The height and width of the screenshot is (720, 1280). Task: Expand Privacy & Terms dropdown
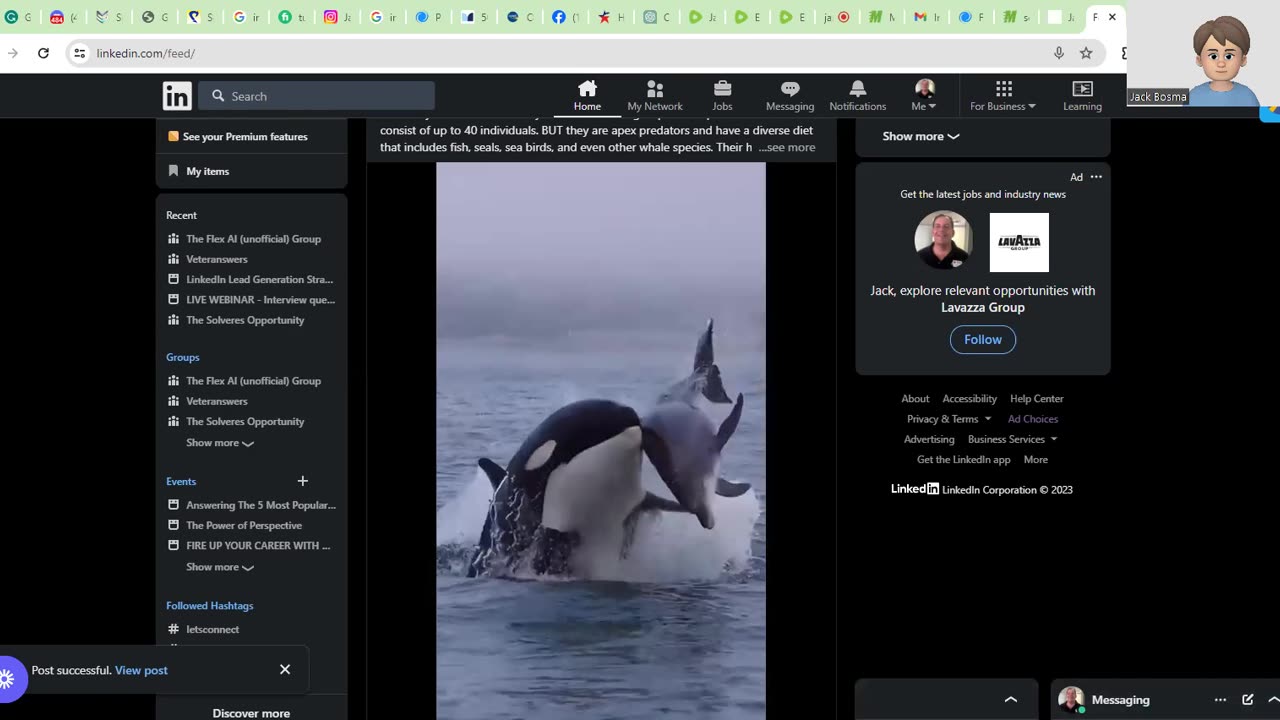point(949,419)
